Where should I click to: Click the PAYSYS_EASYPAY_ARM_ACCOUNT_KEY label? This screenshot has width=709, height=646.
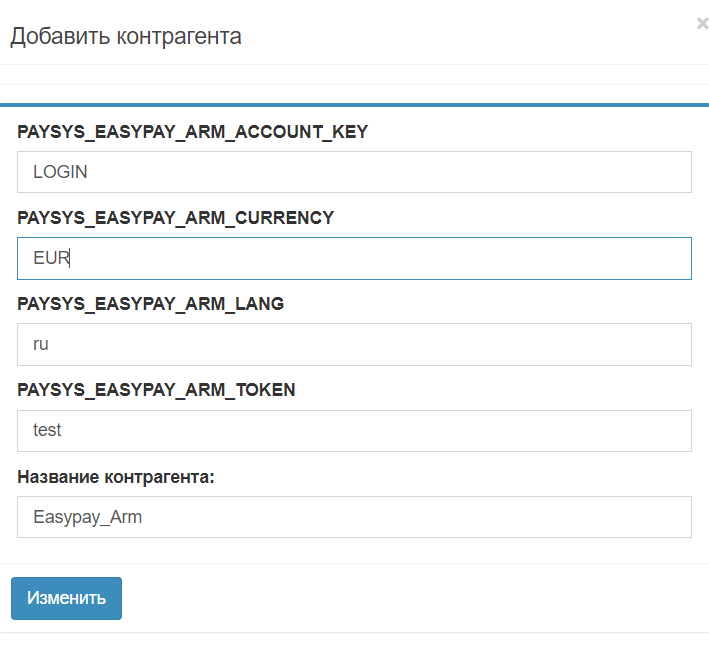tap(193, 132)
